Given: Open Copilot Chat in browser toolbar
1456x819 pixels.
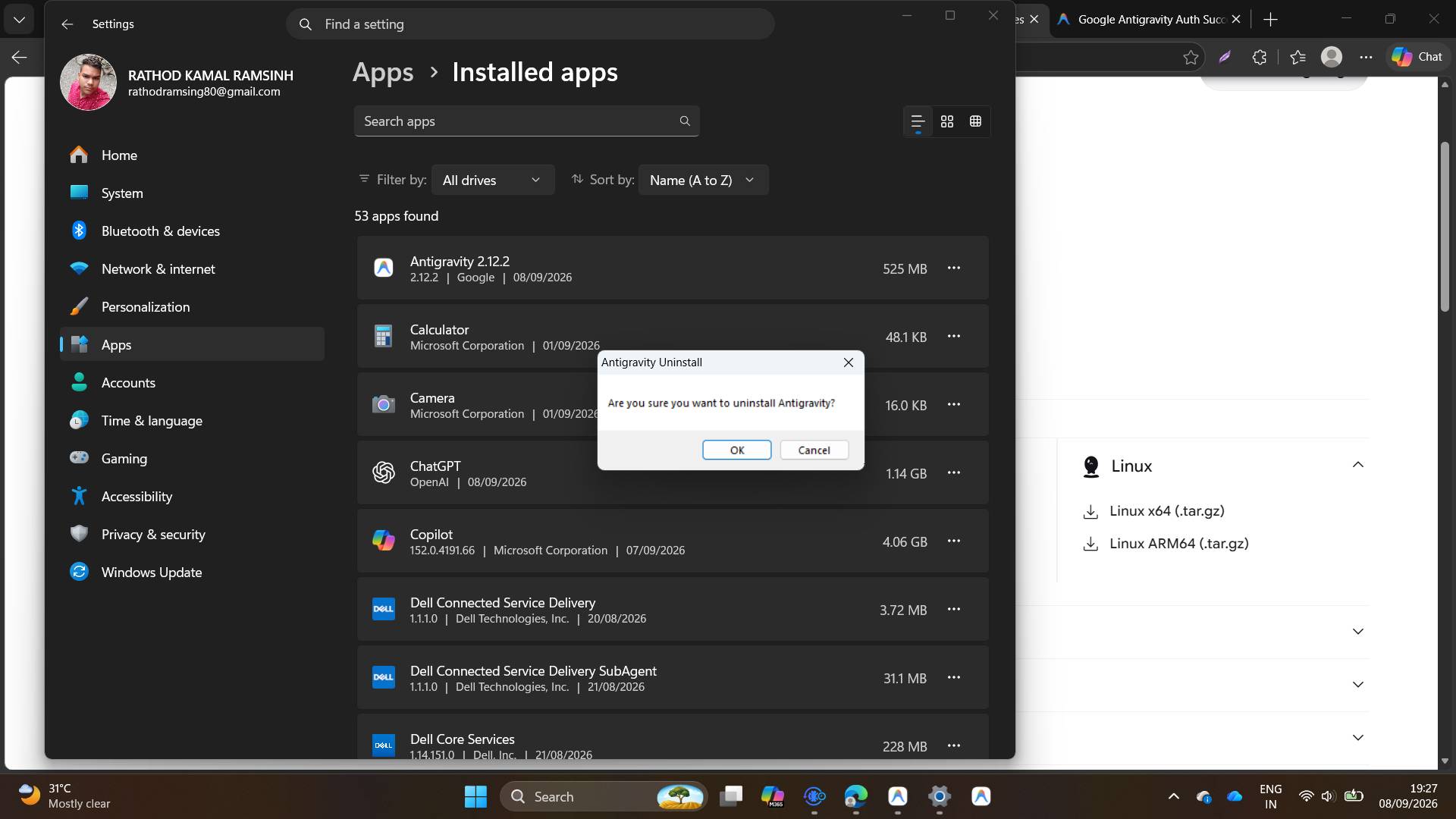Looking at the screenshot, I should pos(1417,57).
